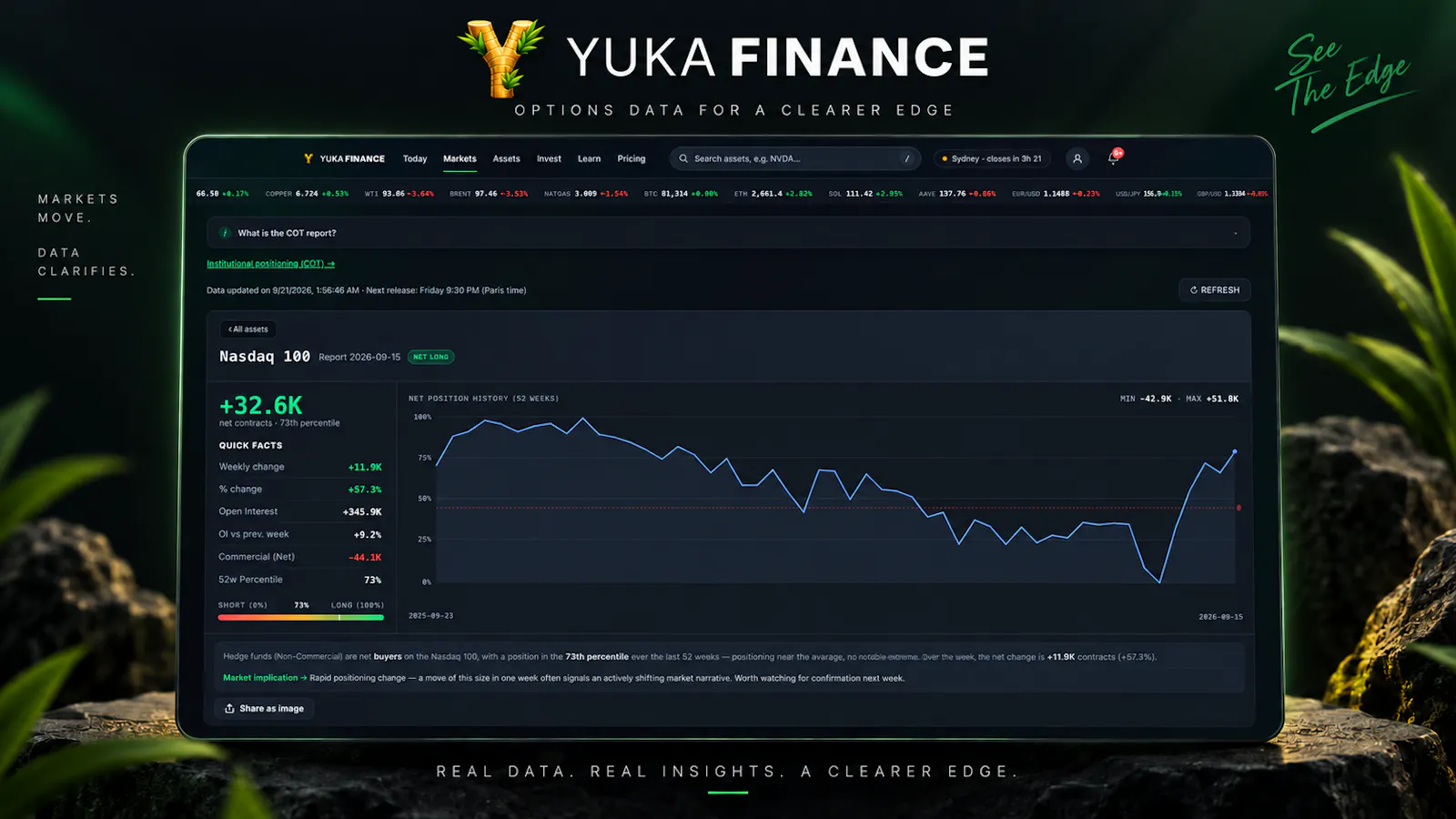Screen dimensions: 1456x819
Task: Go to the Assets tab
Action: (506, 158)
